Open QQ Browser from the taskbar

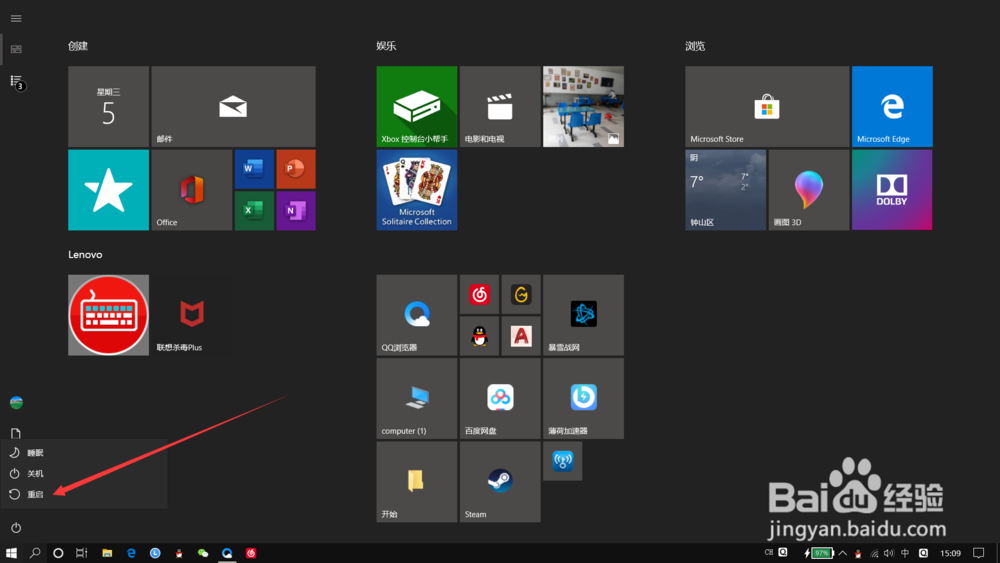[227, 553]
